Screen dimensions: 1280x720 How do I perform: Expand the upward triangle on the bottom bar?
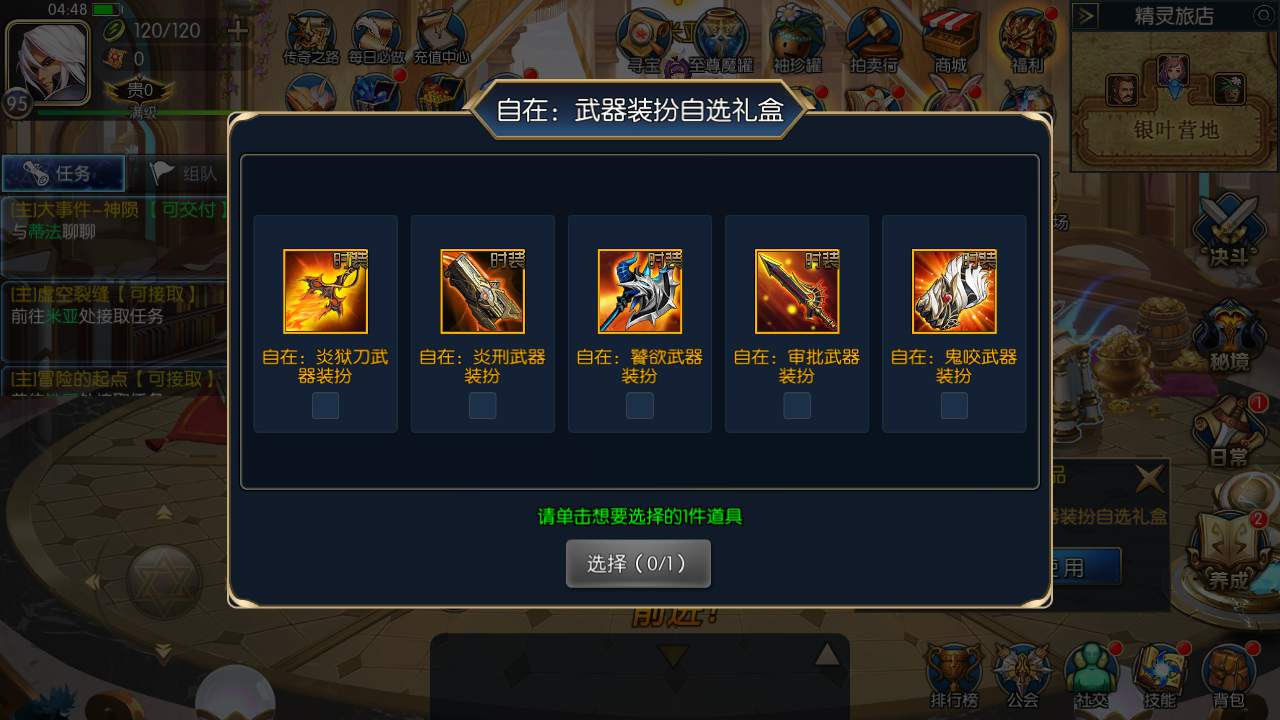pyautogui.click(x=826, y=655)
